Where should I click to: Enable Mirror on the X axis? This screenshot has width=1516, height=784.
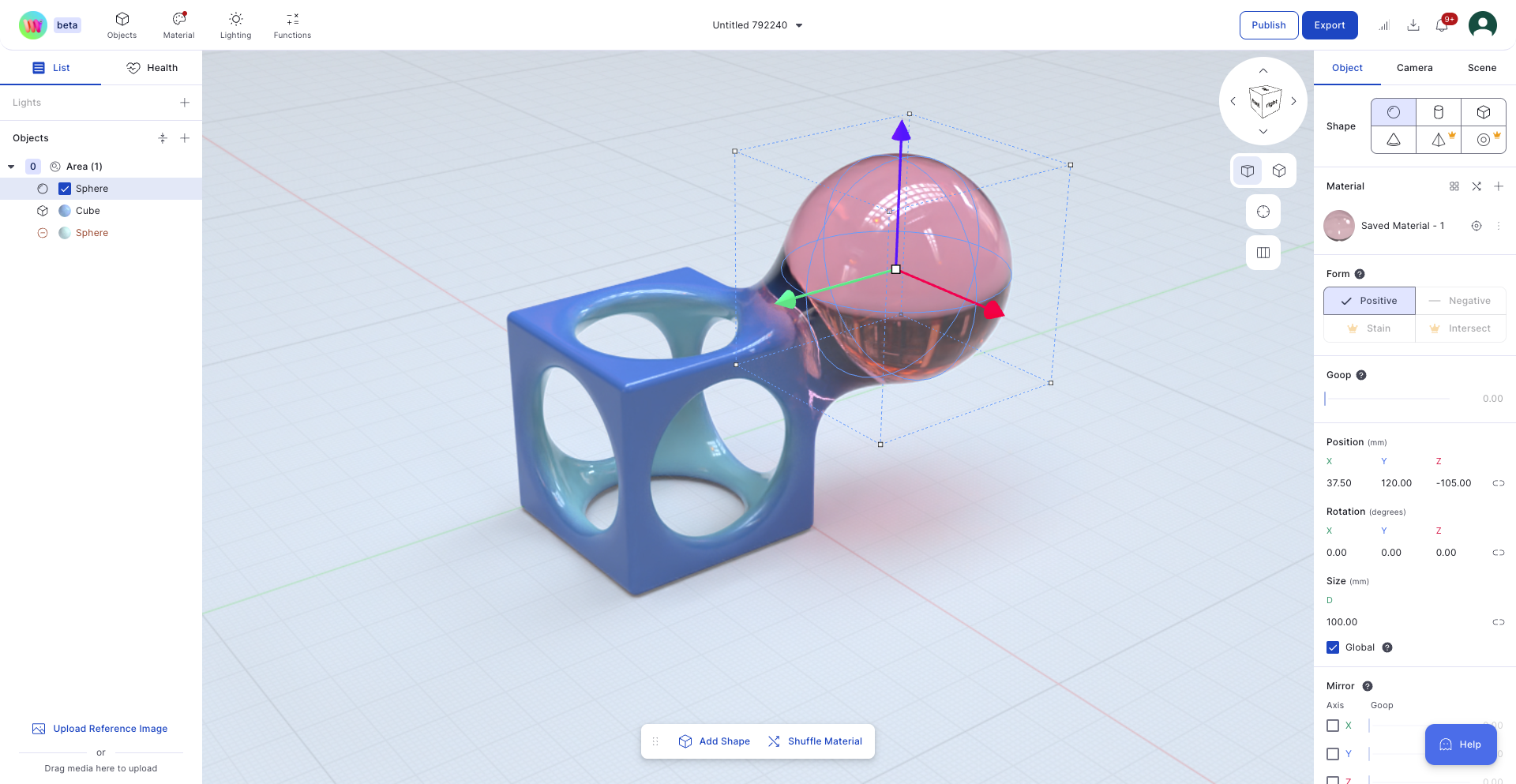[1333, 726]
